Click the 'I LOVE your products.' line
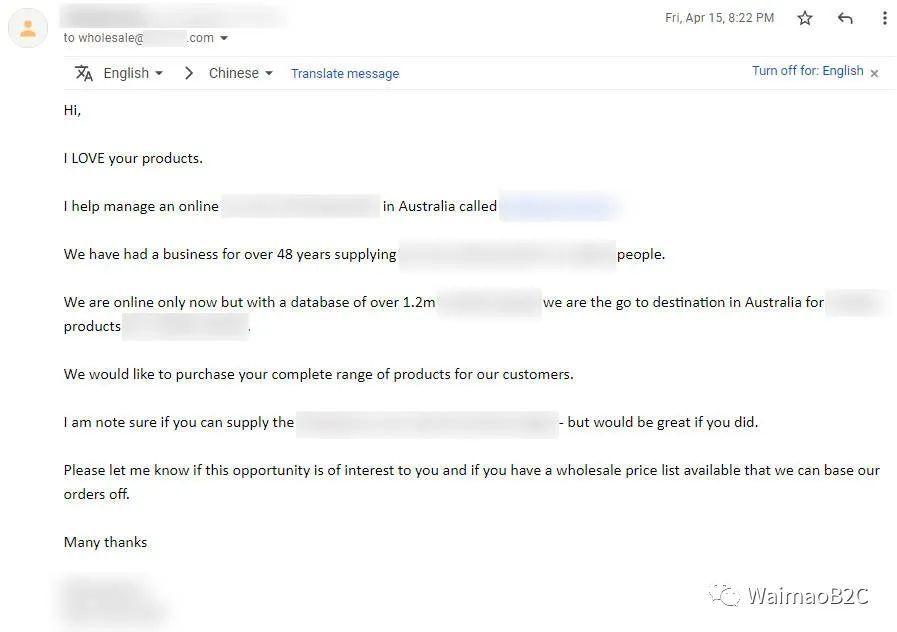This screenshot has height=632, width=897. click(133, 158)
